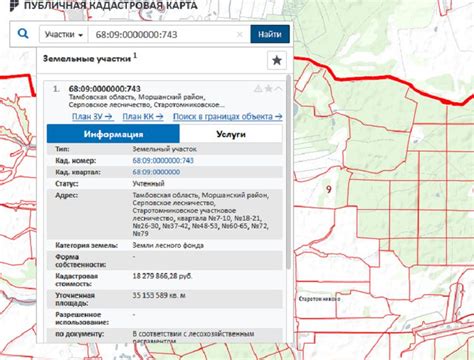The image size is (474, 360).
Task: Click the Найти search button
Action: (270, 34)
